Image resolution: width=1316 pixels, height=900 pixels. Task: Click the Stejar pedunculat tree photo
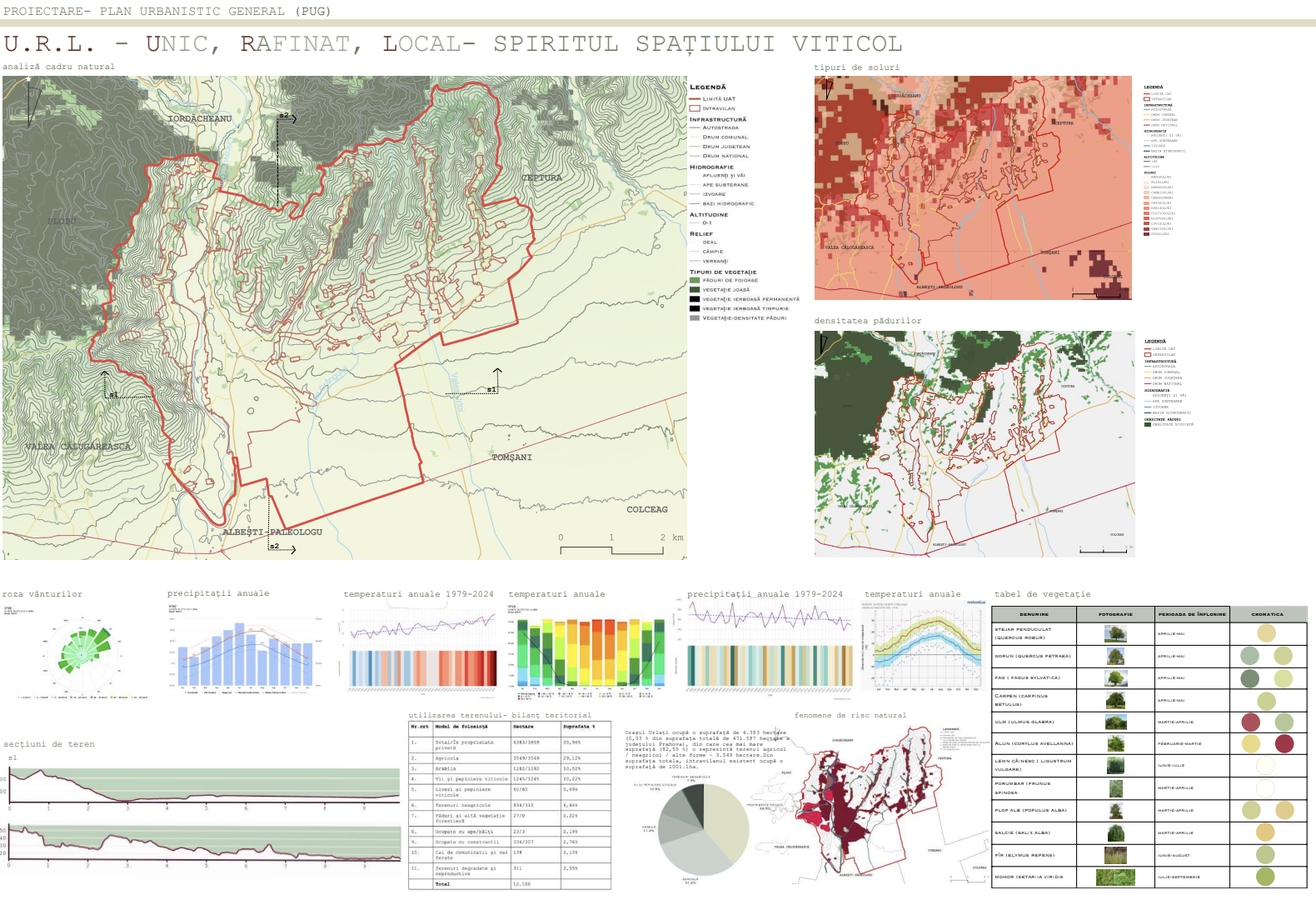click(x=1115, y=633)
